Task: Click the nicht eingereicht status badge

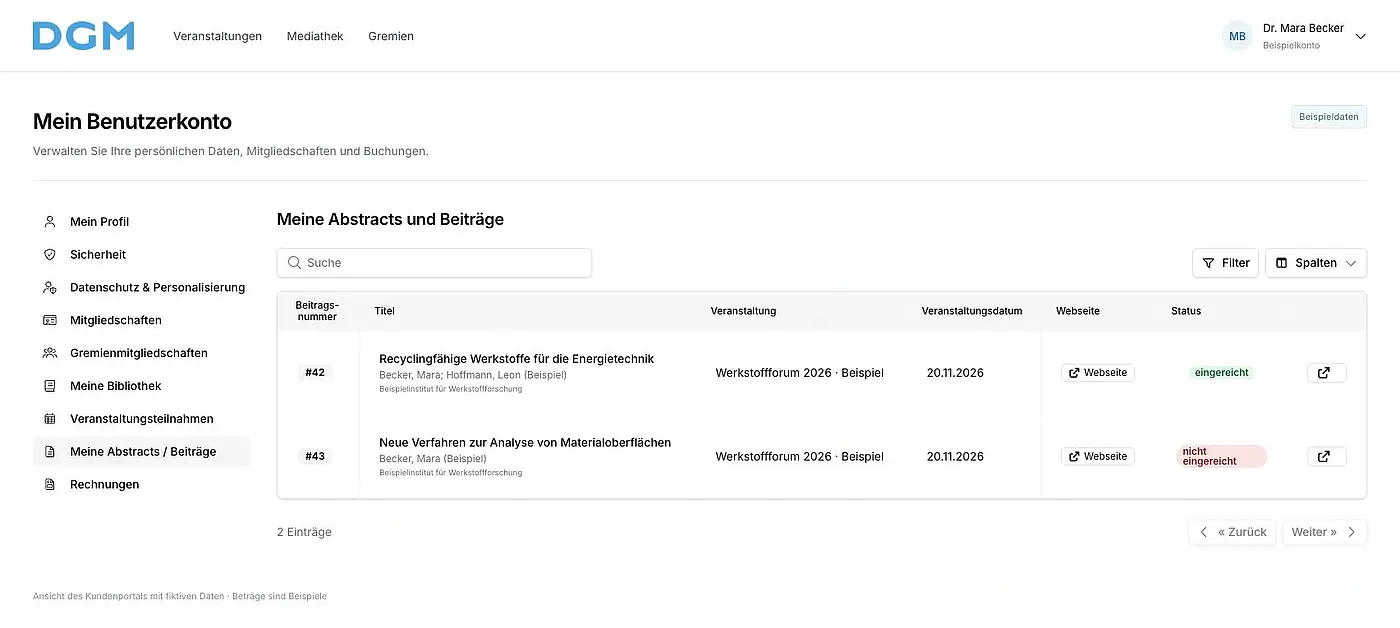Action: pos(1221,457)
